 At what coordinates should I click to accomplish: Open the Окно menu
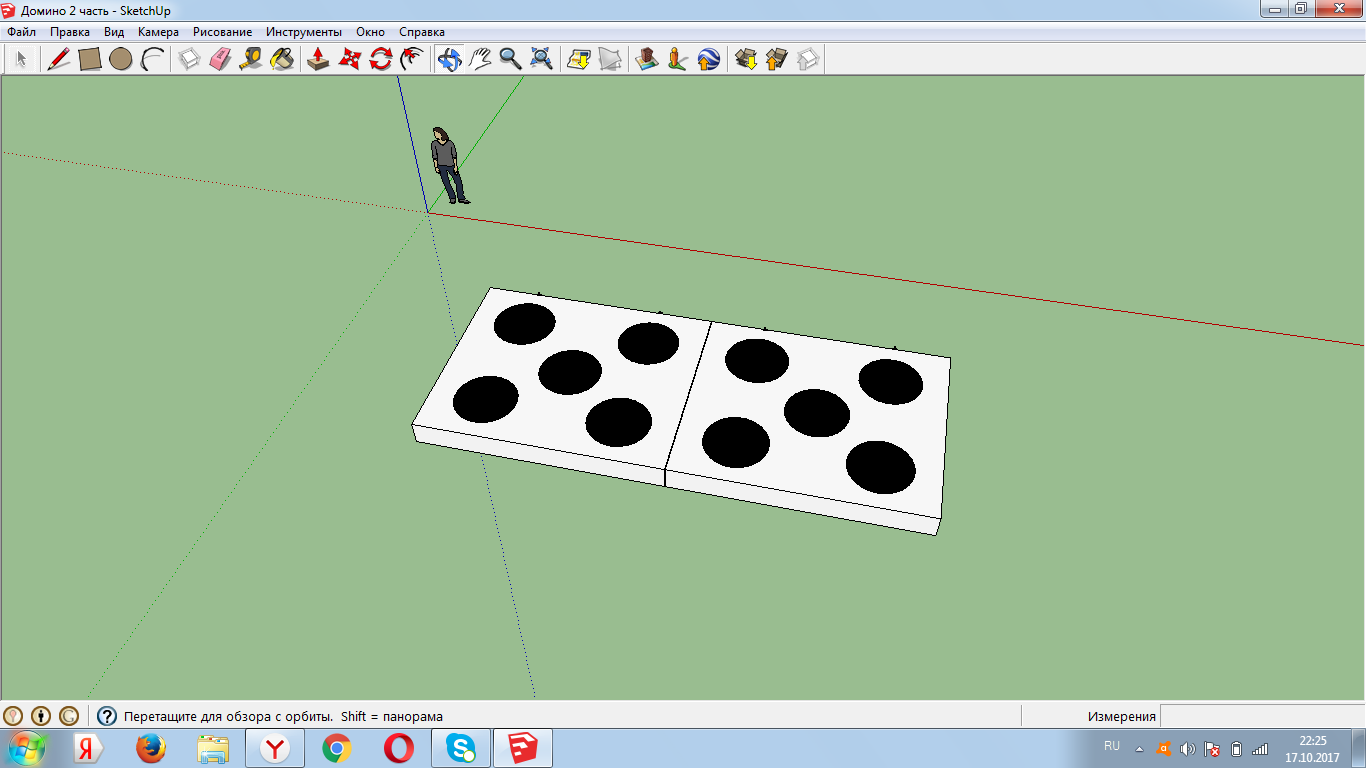coord(371,32)
